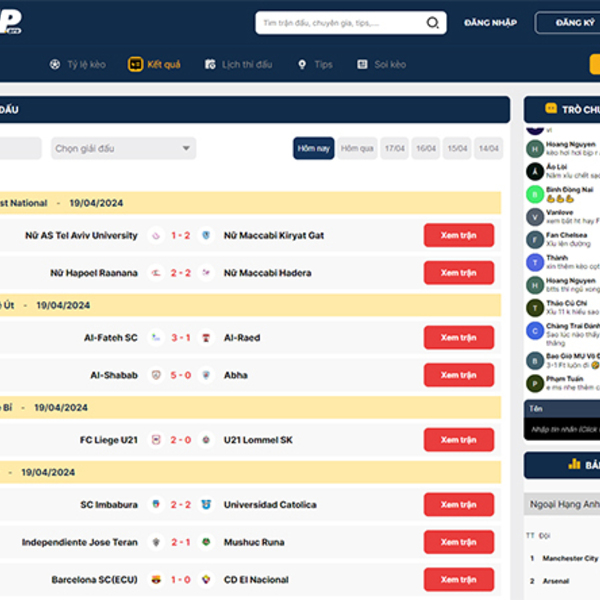Click the Al-Shabab team logo

[x=156, y=375]
